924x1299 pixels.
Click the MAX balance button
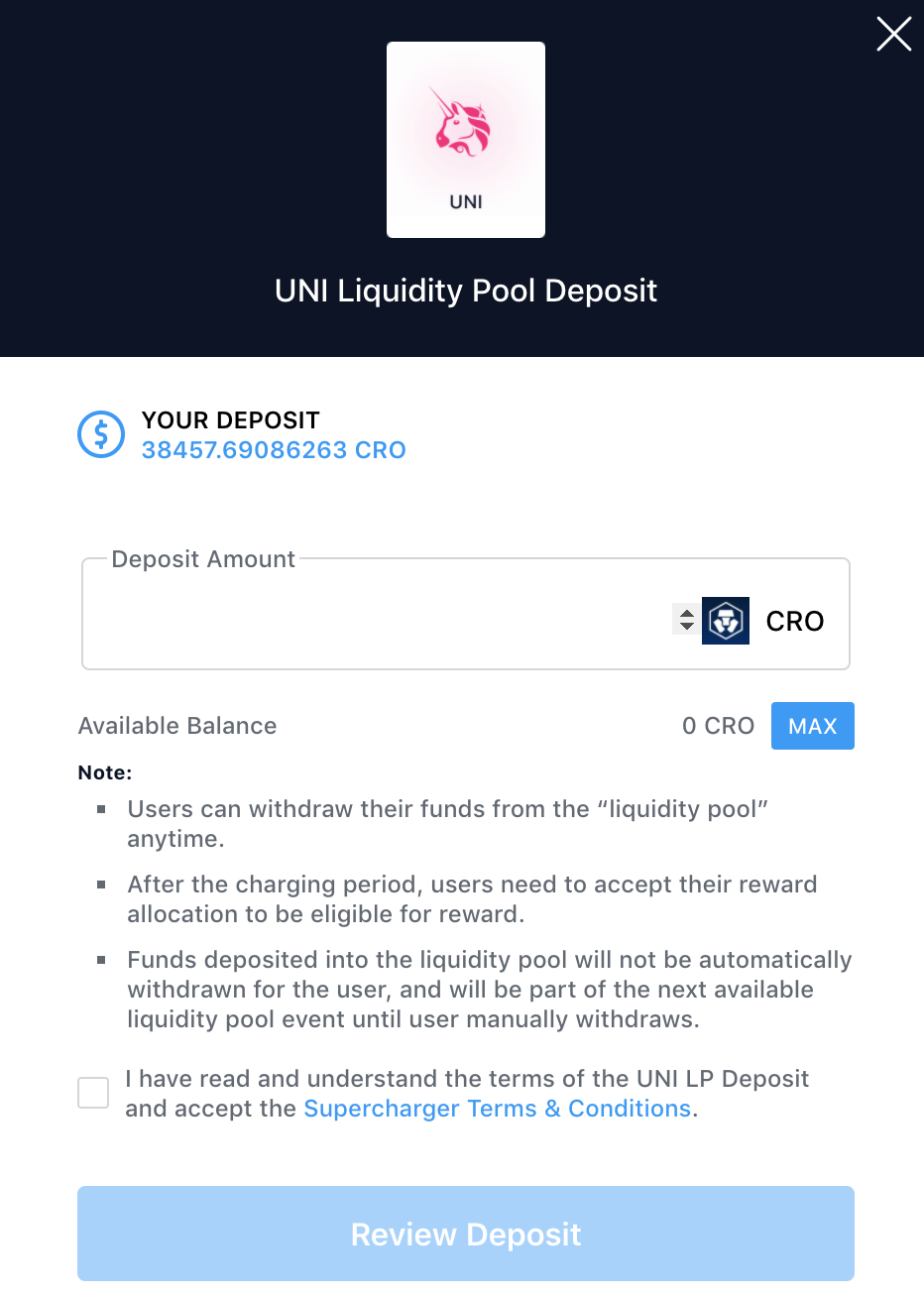click(x=813, y=726)
